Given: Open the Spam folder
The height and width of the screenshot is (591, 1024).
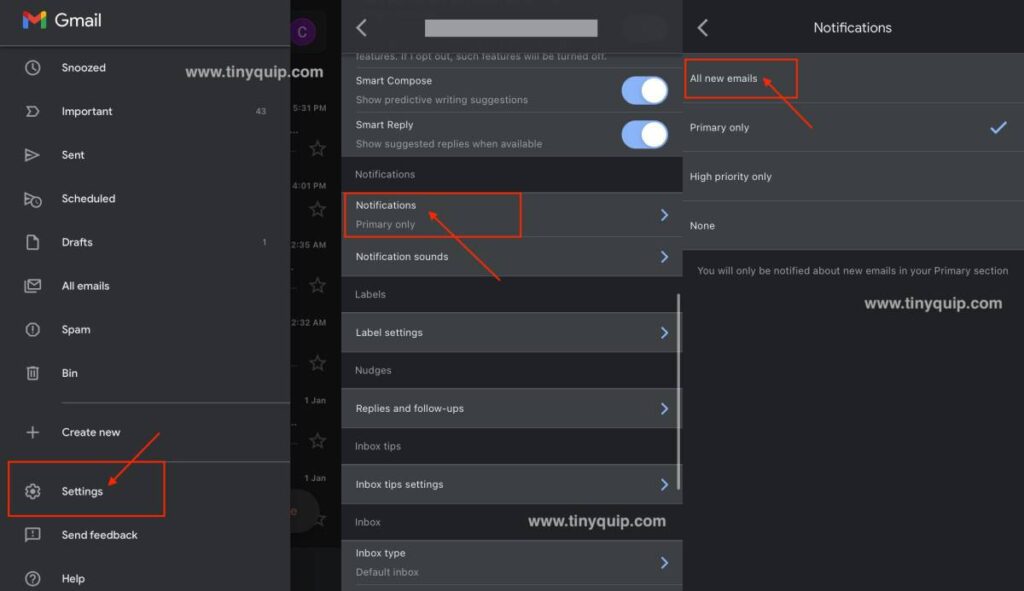Looking at the screenshot, I should (74, 329).
